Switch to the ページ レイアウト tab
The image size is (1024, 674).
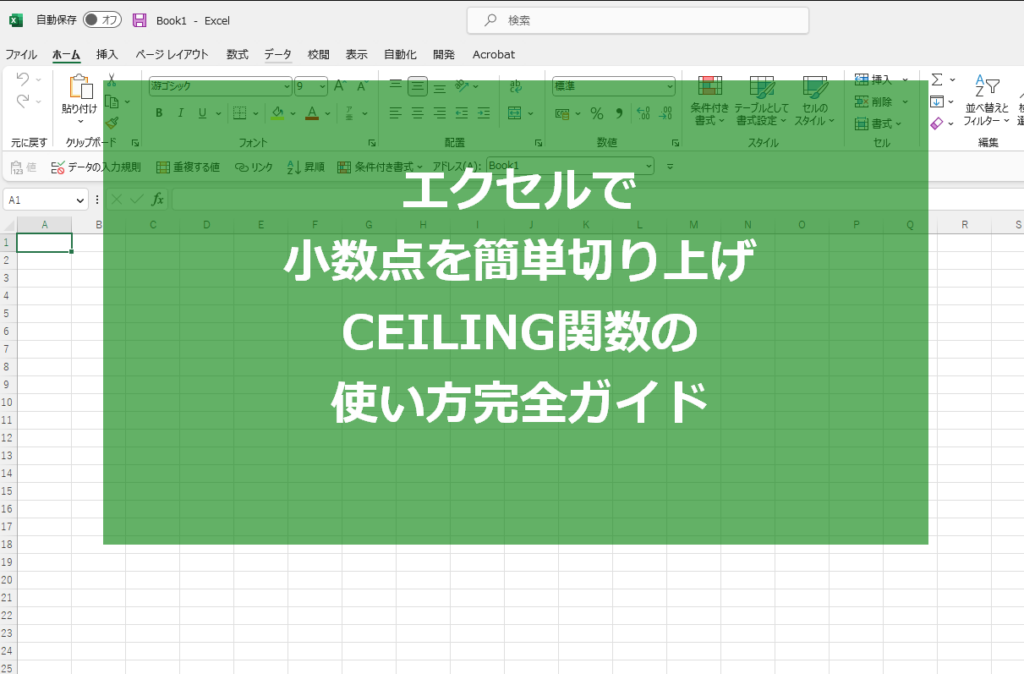[x=172, y=54]
